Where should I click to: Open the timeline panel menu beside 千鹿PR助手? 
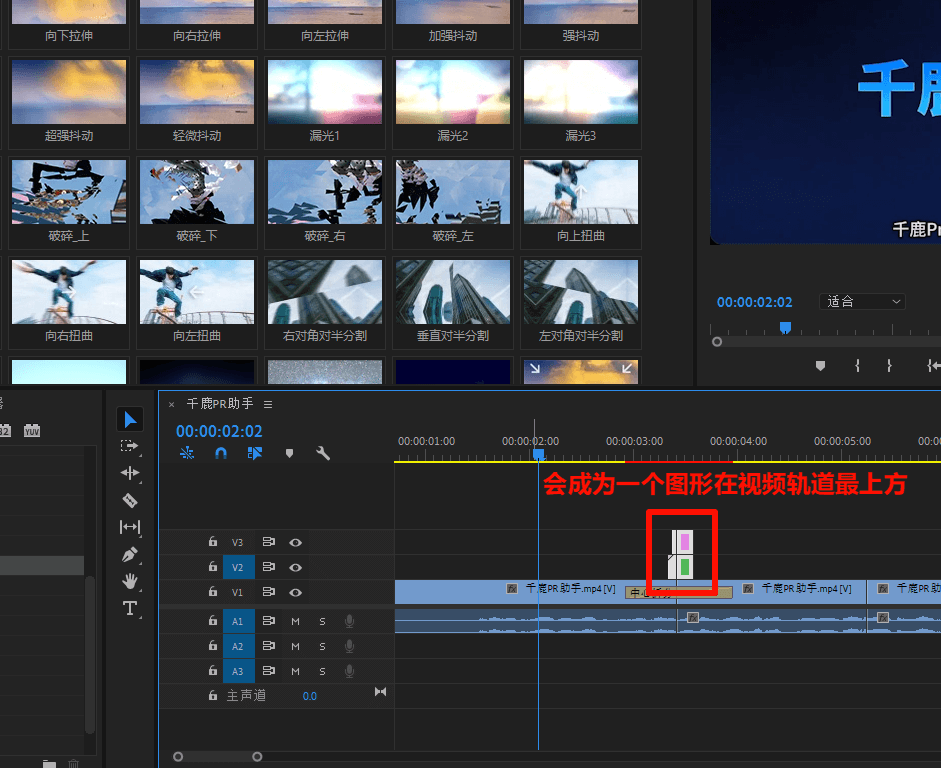tap(268, 404)
